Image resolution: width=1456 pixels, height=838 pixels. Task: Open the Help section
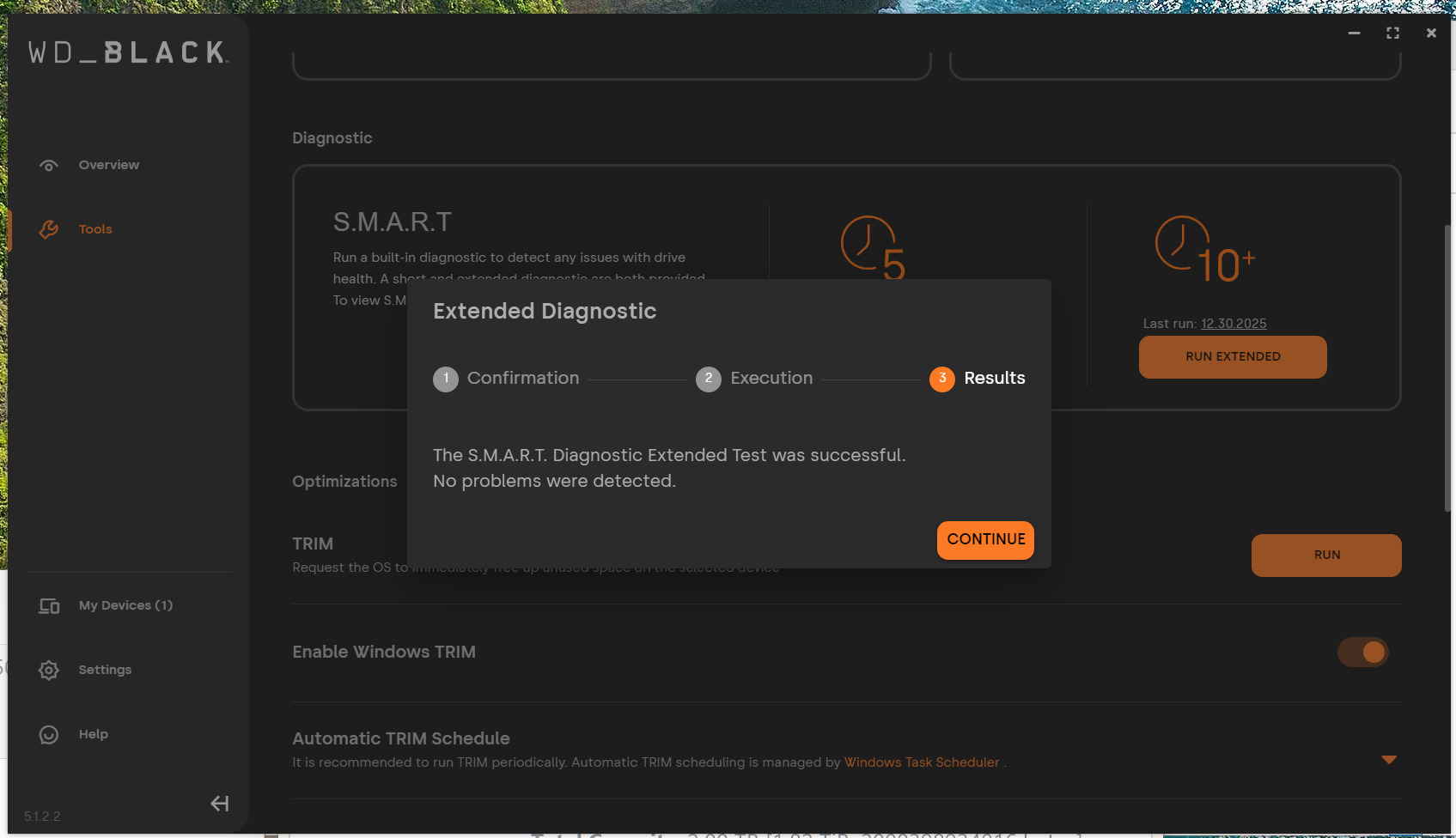click(x=94, y=734)
